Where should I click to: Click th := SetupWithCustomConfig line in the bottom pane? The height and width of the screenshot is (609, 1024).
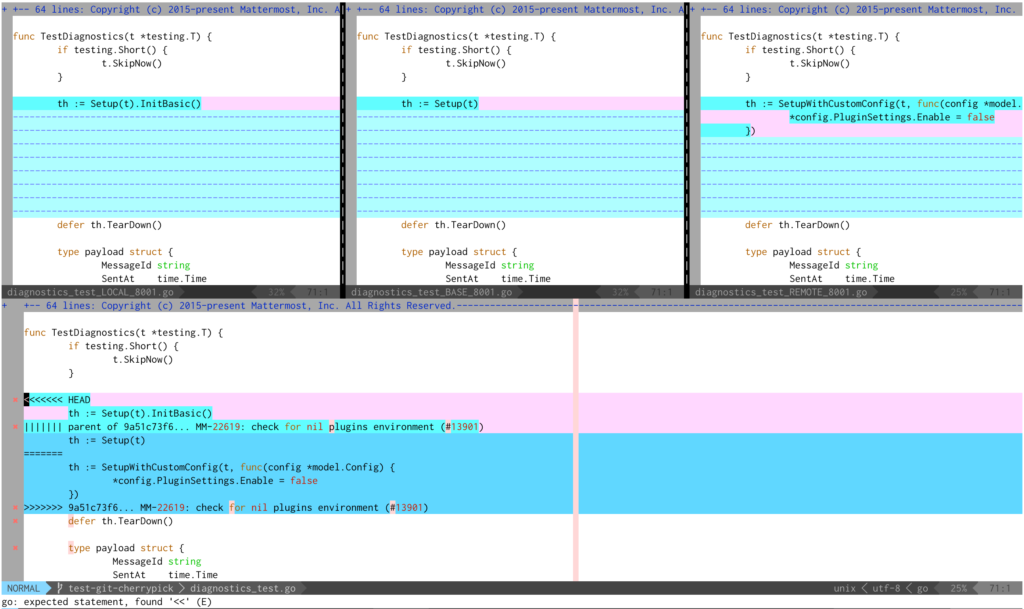(x=231, y=467)
